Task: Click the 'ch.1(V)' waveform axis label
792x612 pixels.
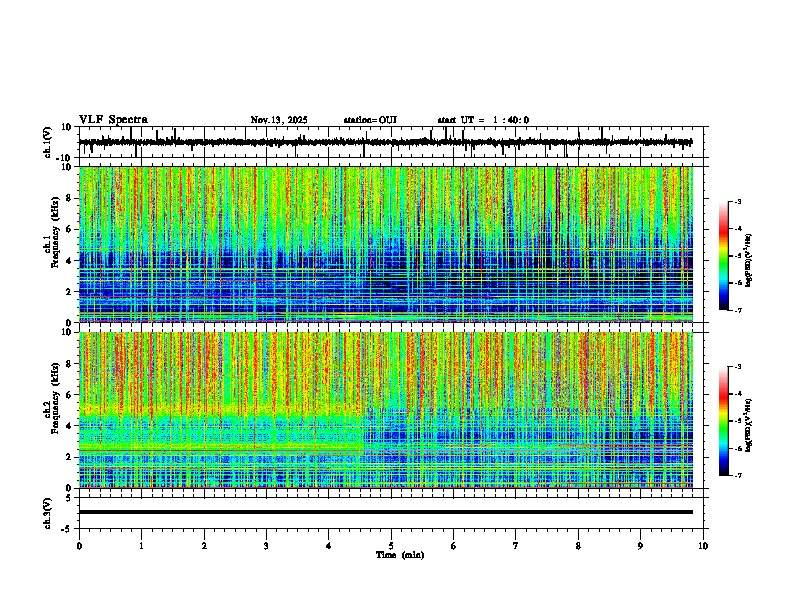Action: coord(48,142)
